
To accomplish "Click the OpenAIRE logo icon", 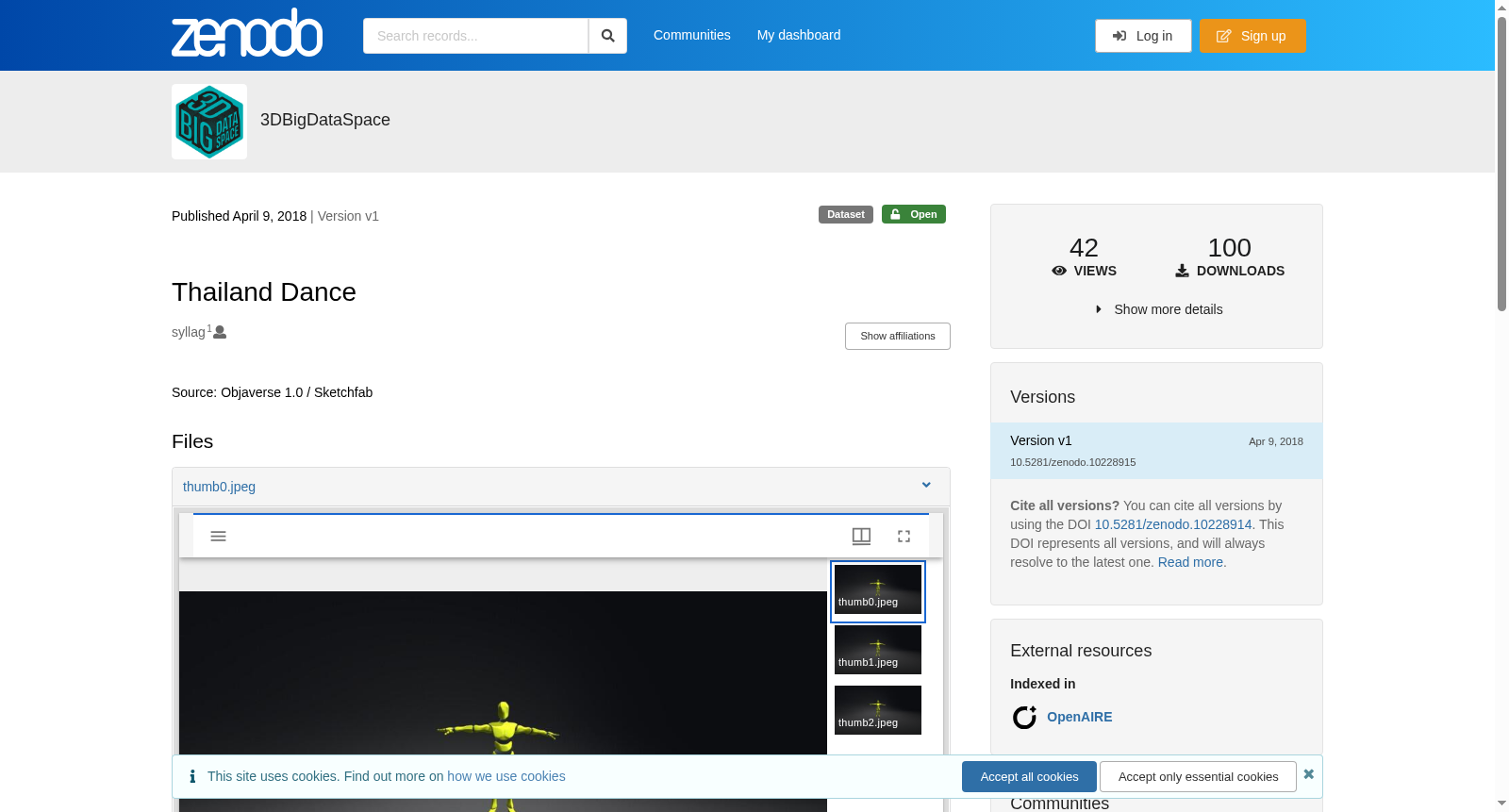I will [x=1024, y=718].
